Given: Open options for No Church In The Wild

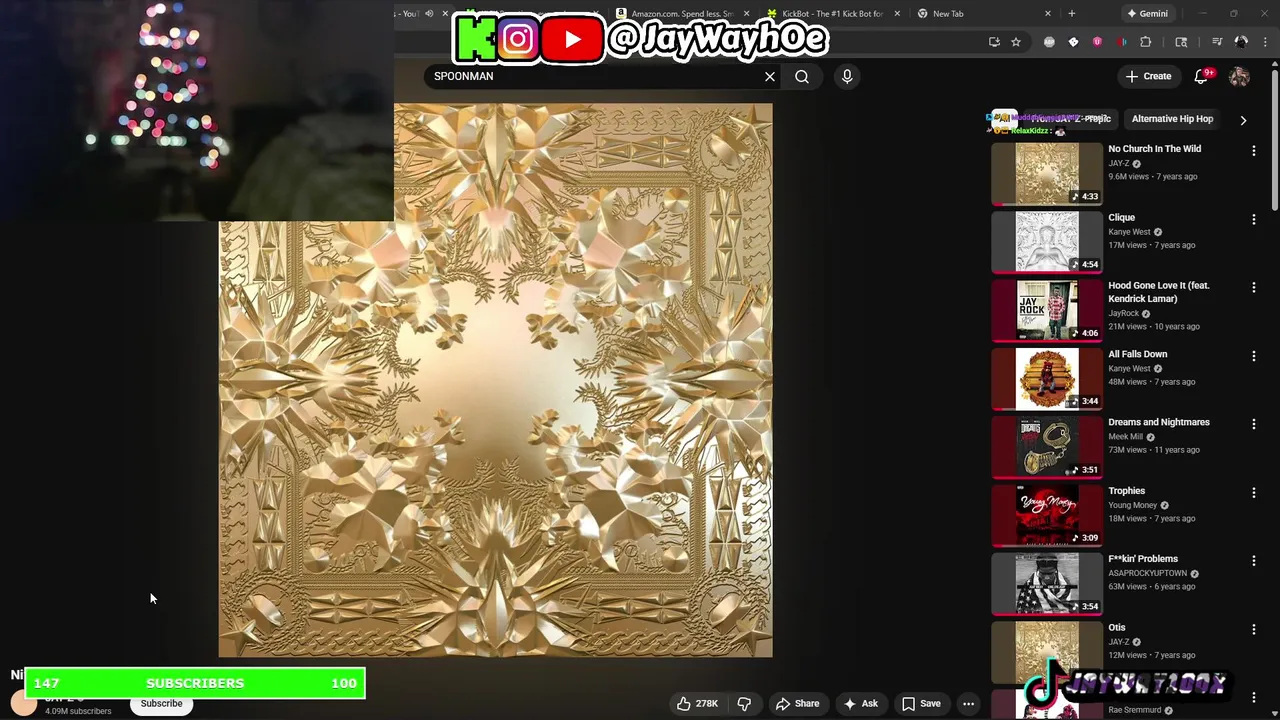Looking at the screenshot, I should pyautogui.click(x=1254, y=151).
